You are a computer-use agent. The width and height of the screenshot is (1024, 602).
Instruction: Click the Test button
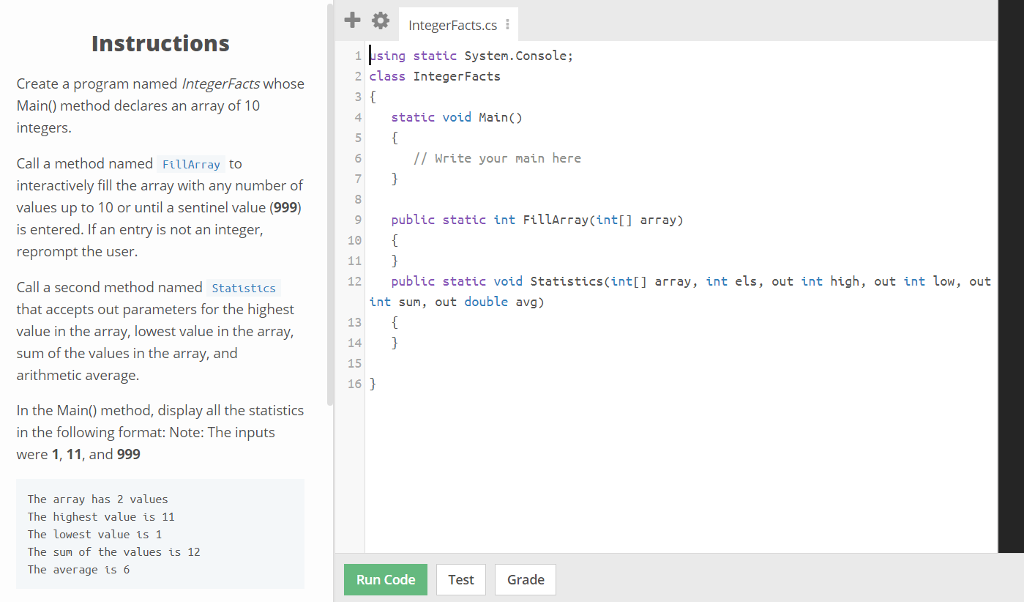[x=460, y=579]
